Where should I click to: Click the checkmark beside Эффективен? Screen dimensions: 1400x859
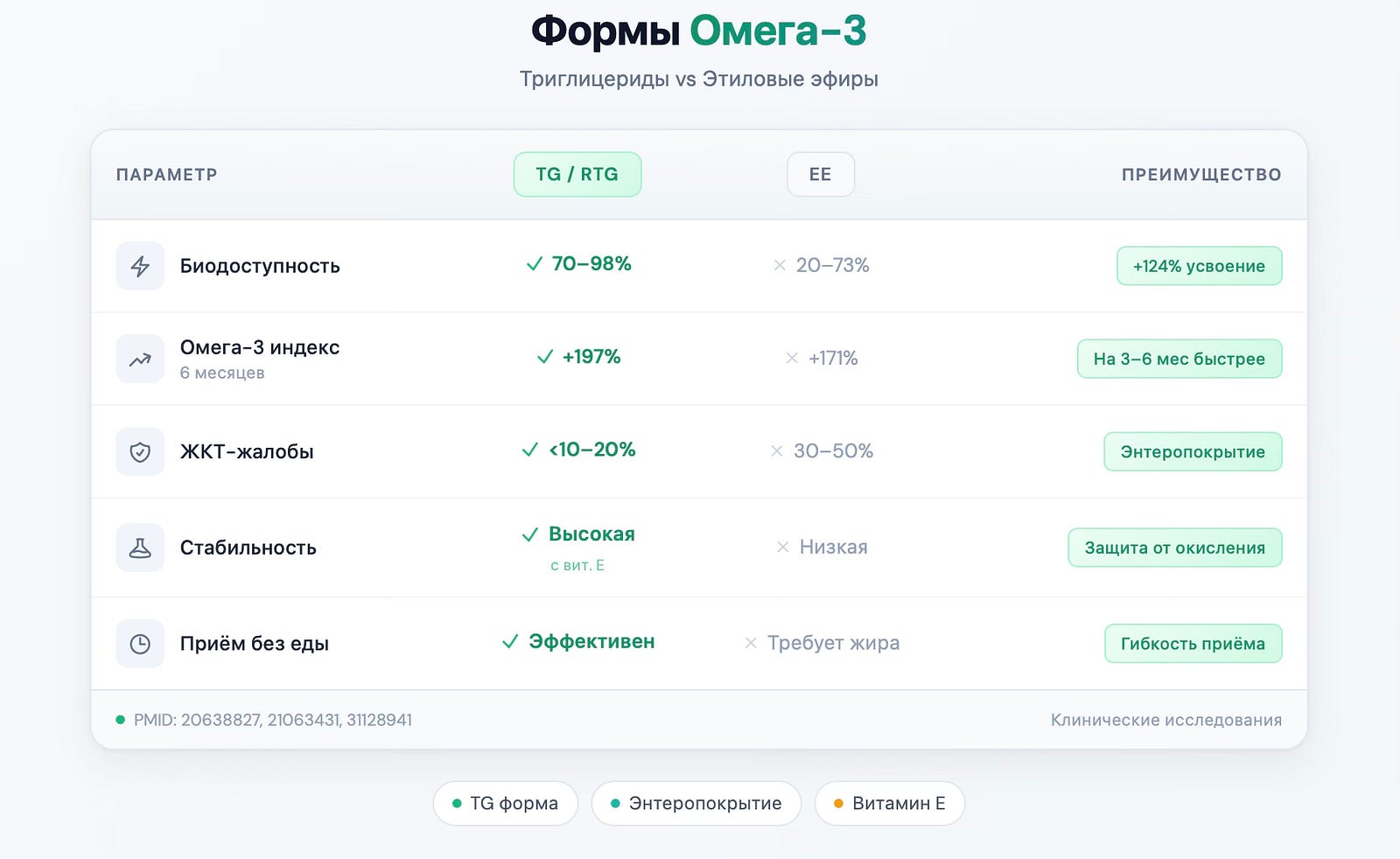510,642
